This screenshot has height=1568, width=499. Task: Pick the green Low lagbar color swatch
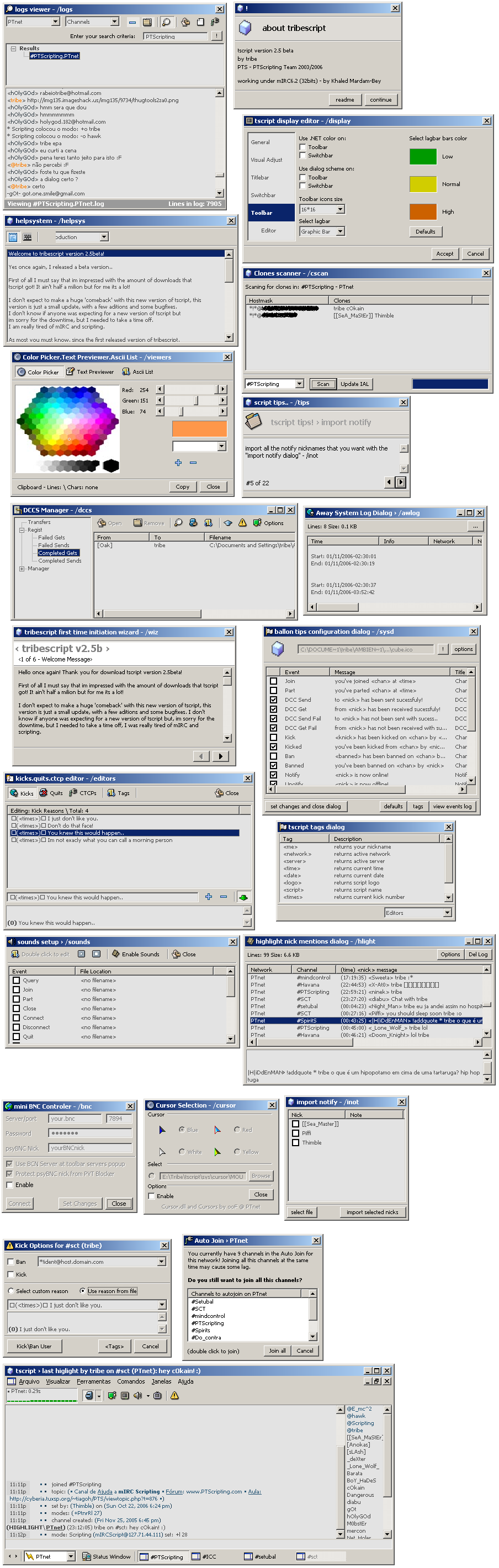(423, 156)
